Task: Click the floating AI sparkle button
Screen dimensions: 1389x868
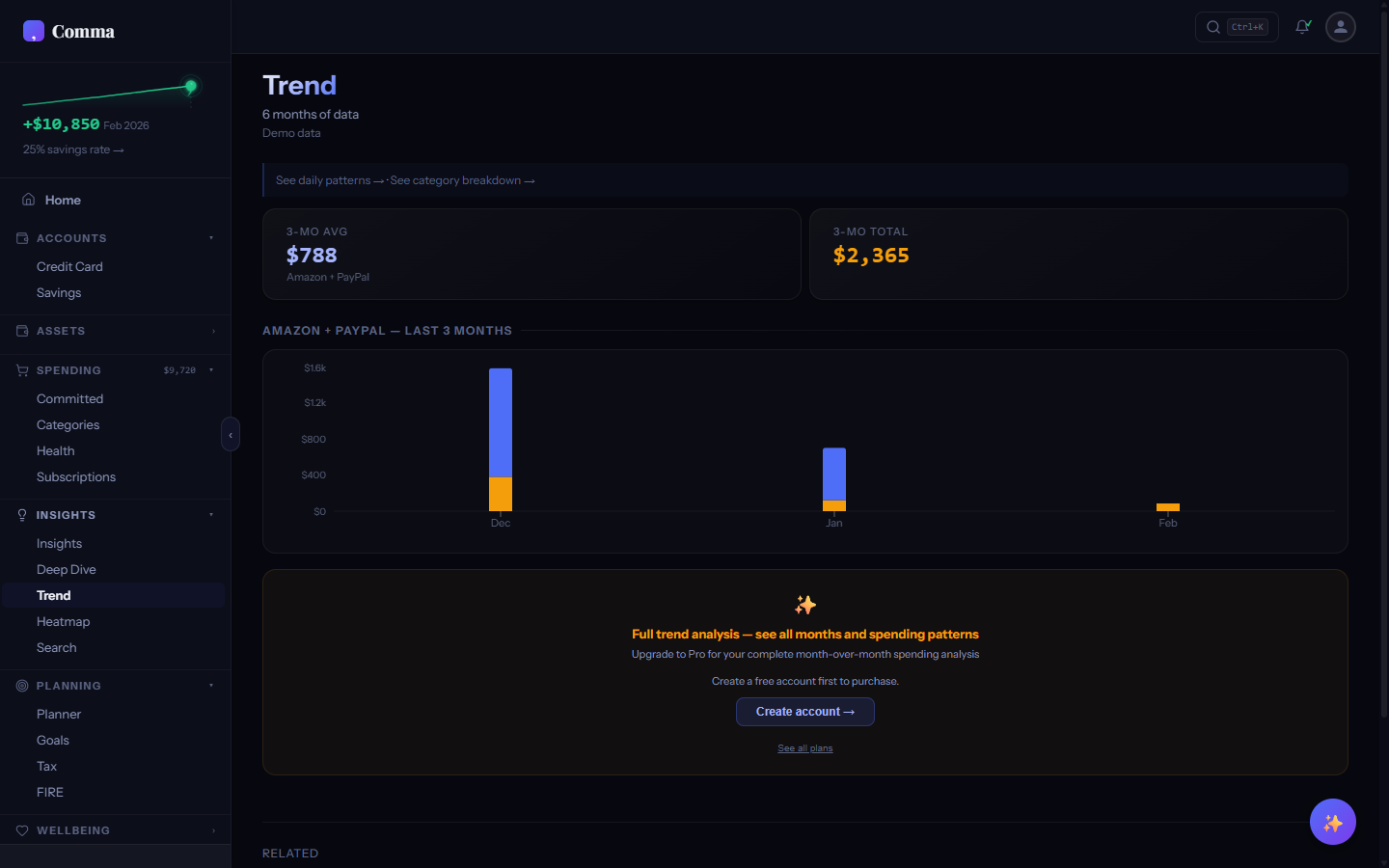Action: tap(1332, 821)
